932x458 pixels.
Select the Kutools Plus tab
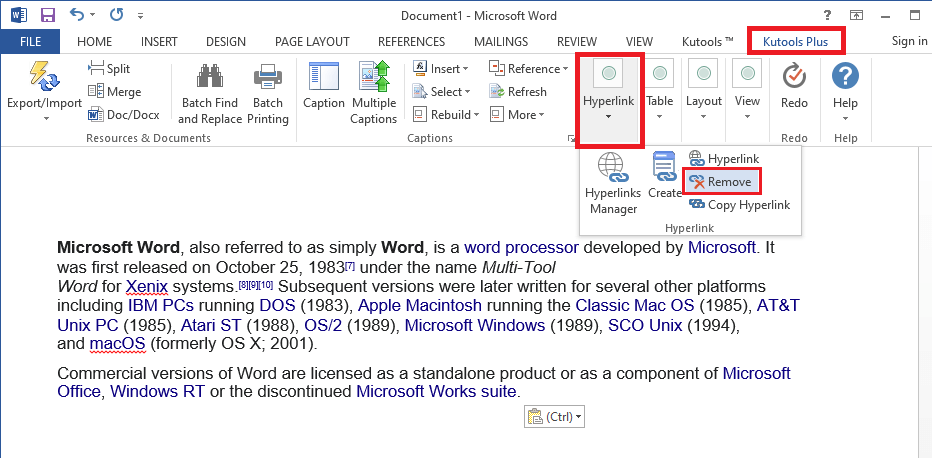pyautogui.click(x=795, y=42)
